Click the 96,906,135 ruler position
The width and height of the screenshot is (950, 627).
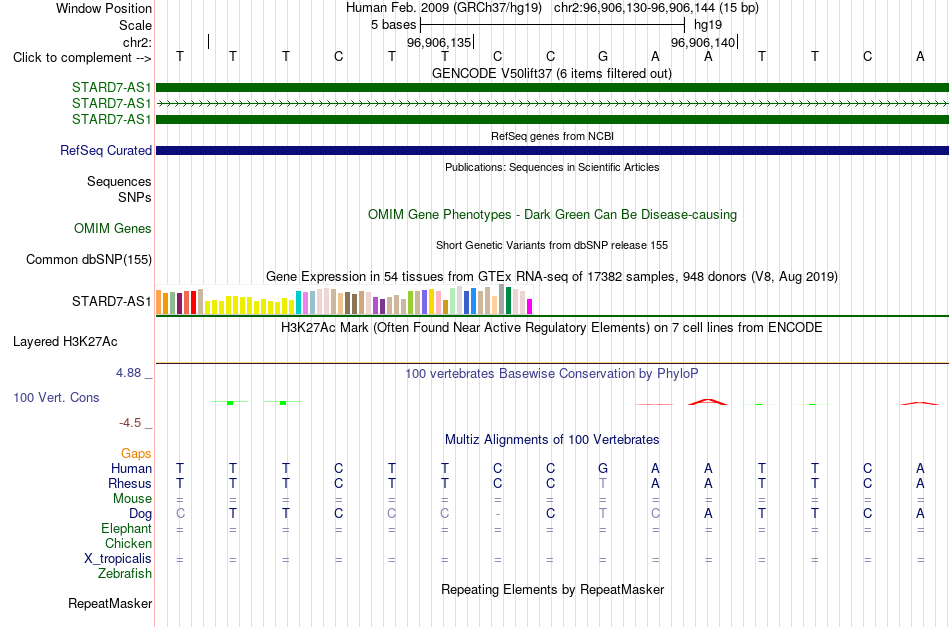pos(439,42)
